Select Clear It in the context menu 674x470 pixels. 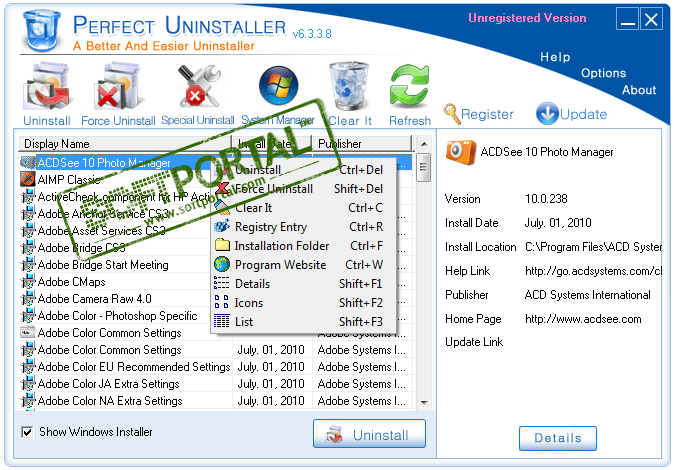(303, 208)
